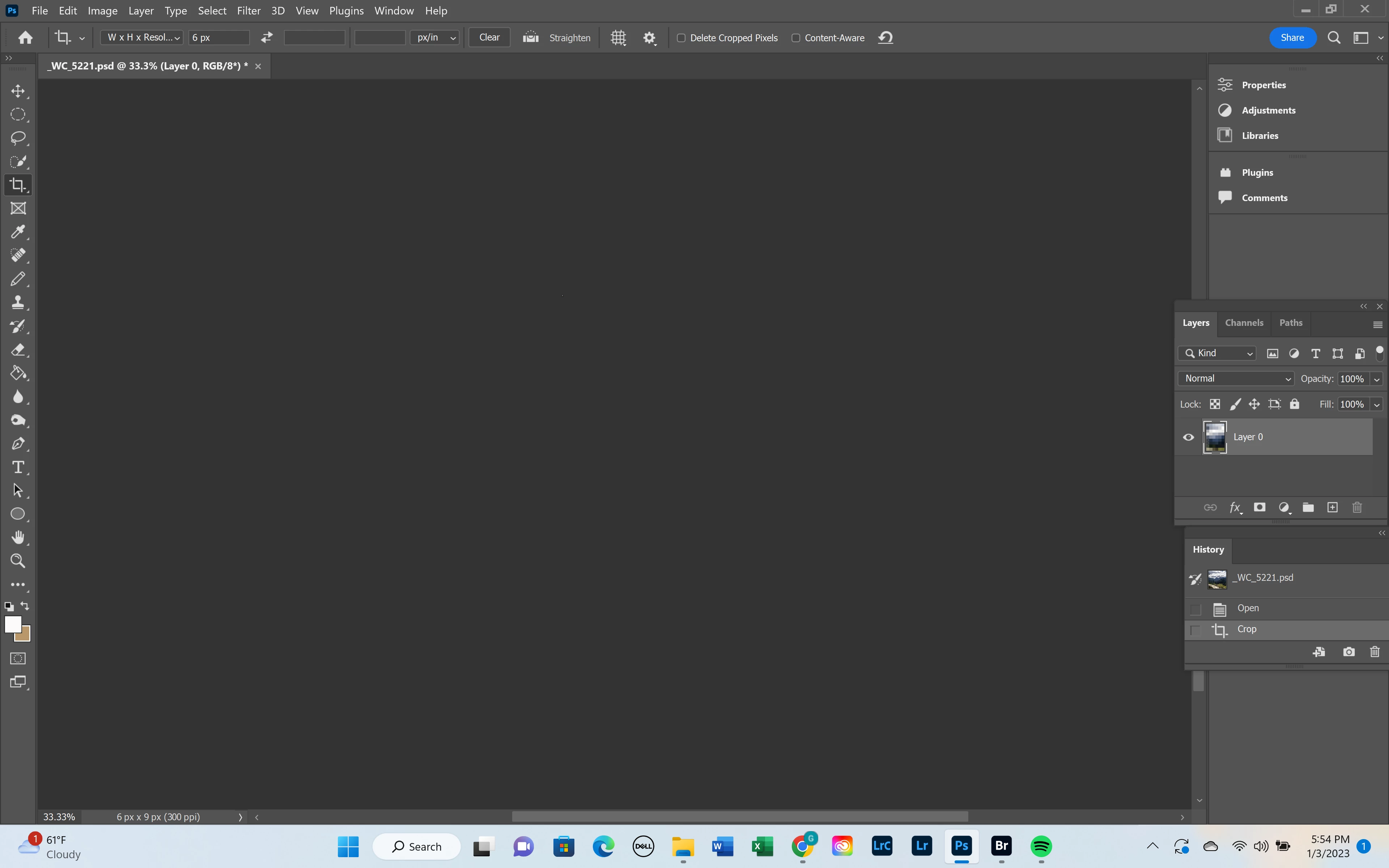The height and width of the screenshot is (868, 1389).
Task: Click the blue Share button
Action: 1292,37
